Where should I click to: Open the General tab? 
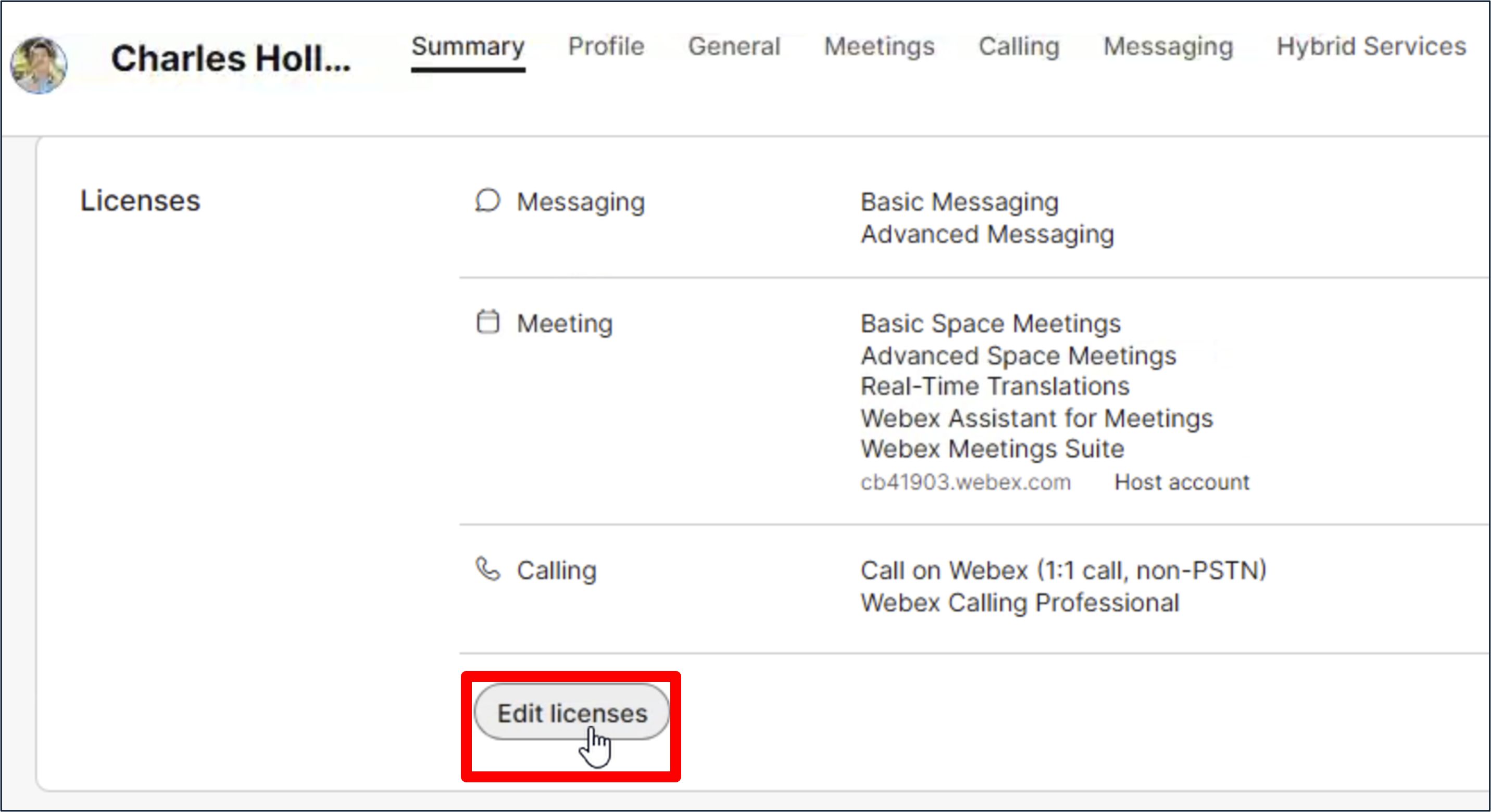click(734, 46)
